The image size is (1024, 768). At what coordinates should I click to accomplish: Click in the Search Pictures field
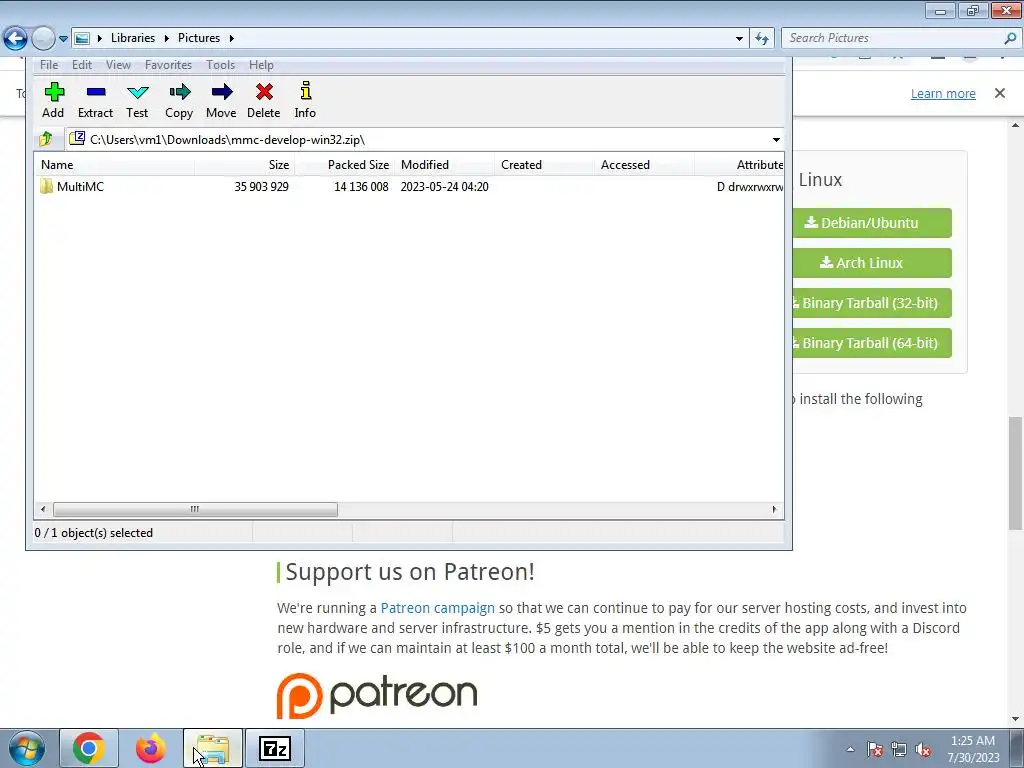pos(893,39)
